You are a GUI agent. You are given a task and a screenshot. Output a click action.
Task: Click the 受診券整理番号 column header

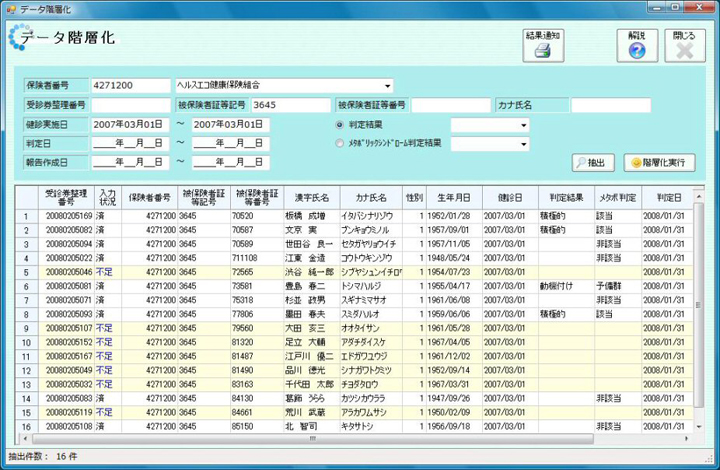tap(66, 198)
